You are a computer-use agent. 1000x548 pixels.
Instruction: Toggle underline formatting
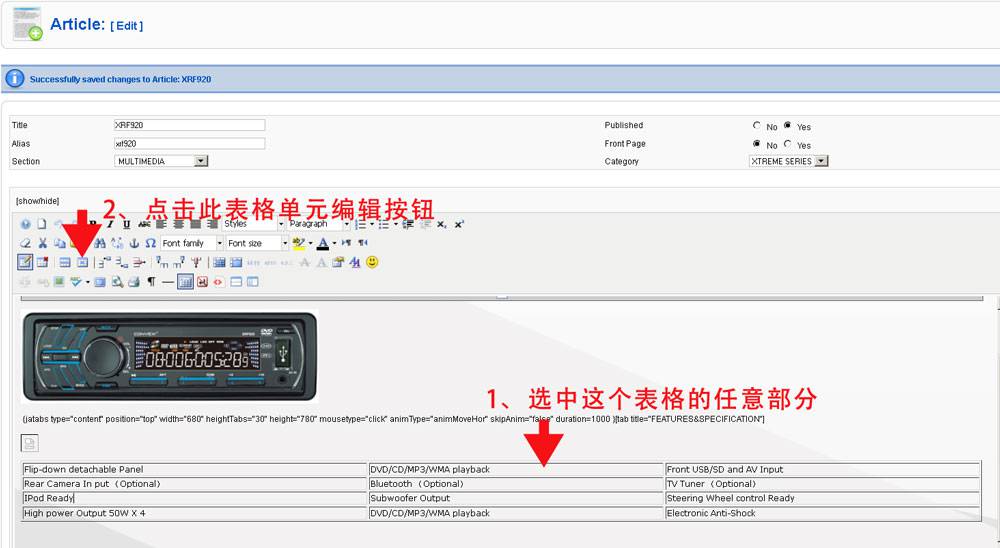(126, 224)
